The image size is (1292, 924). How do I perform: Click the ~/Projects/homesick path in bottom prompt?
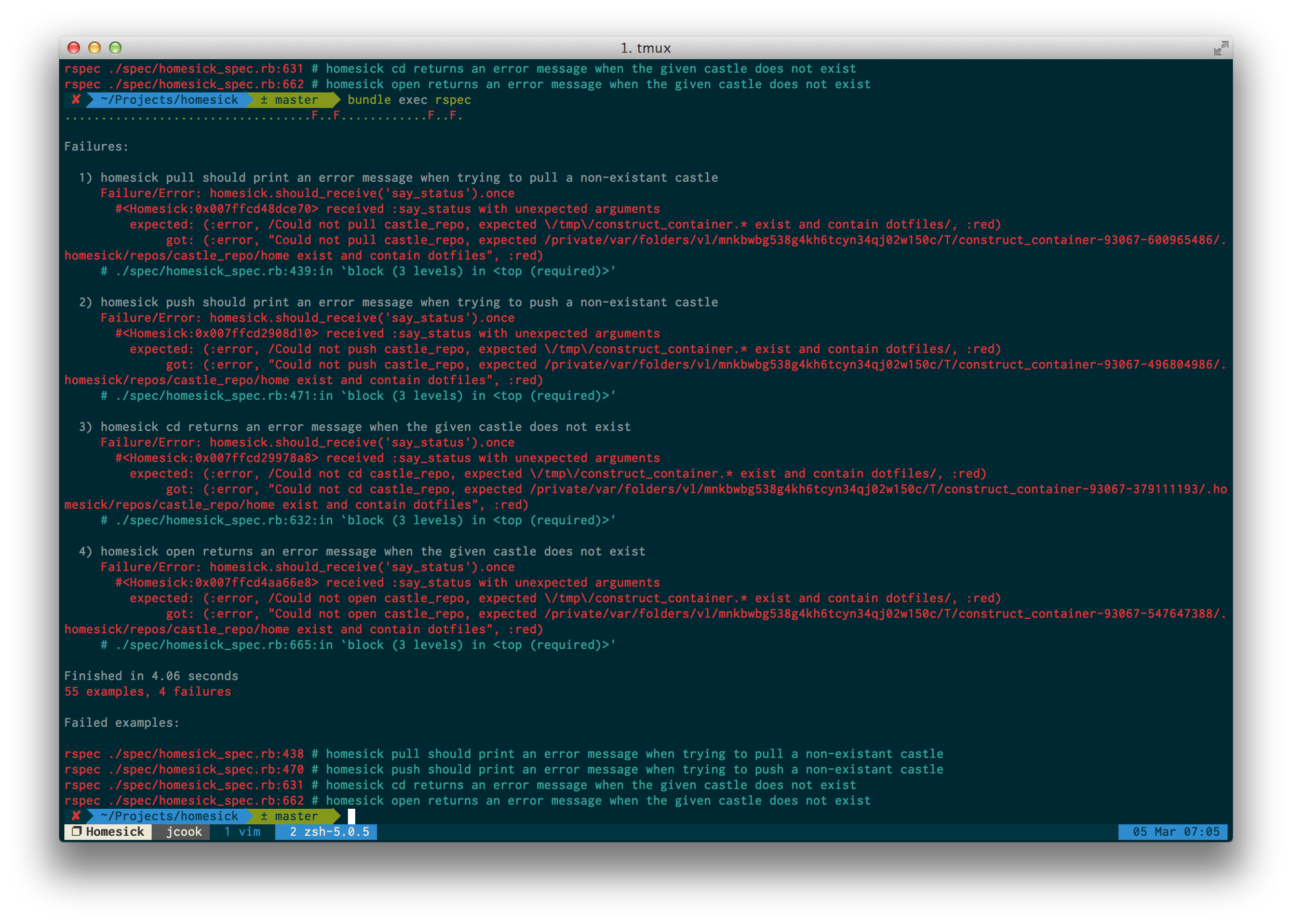point(169,816)
